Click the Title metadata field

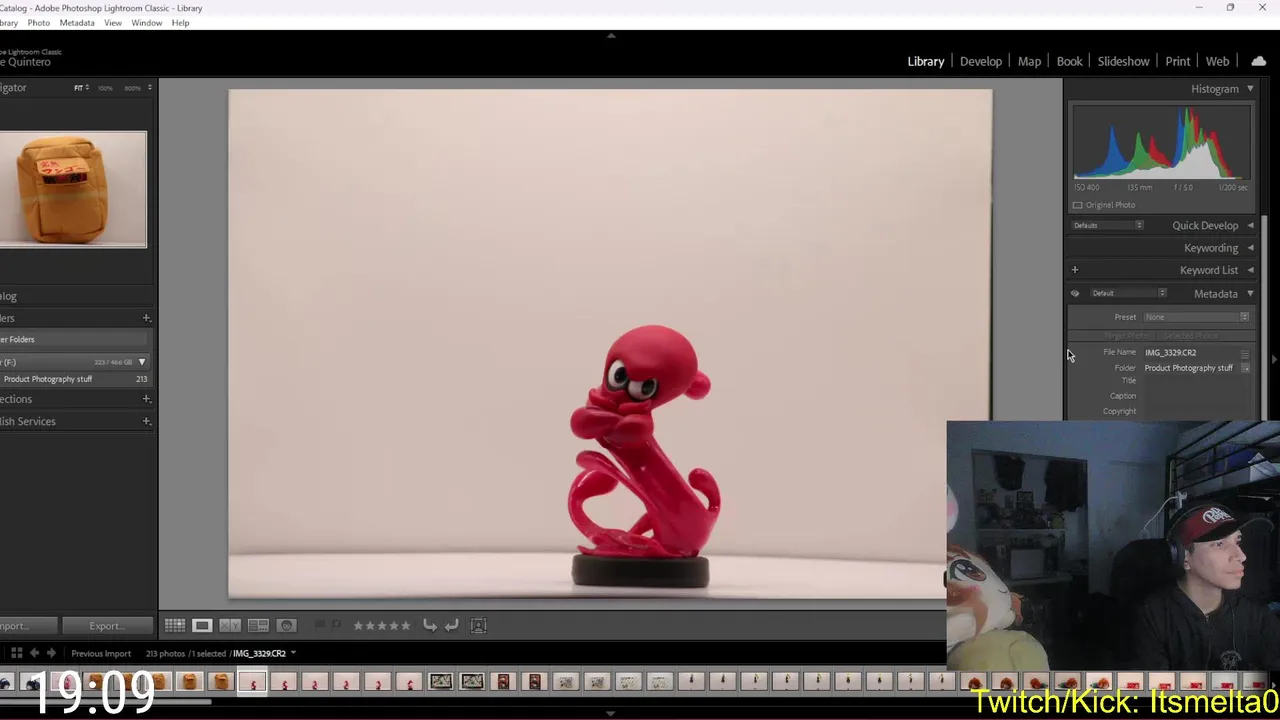[1197, 381]
